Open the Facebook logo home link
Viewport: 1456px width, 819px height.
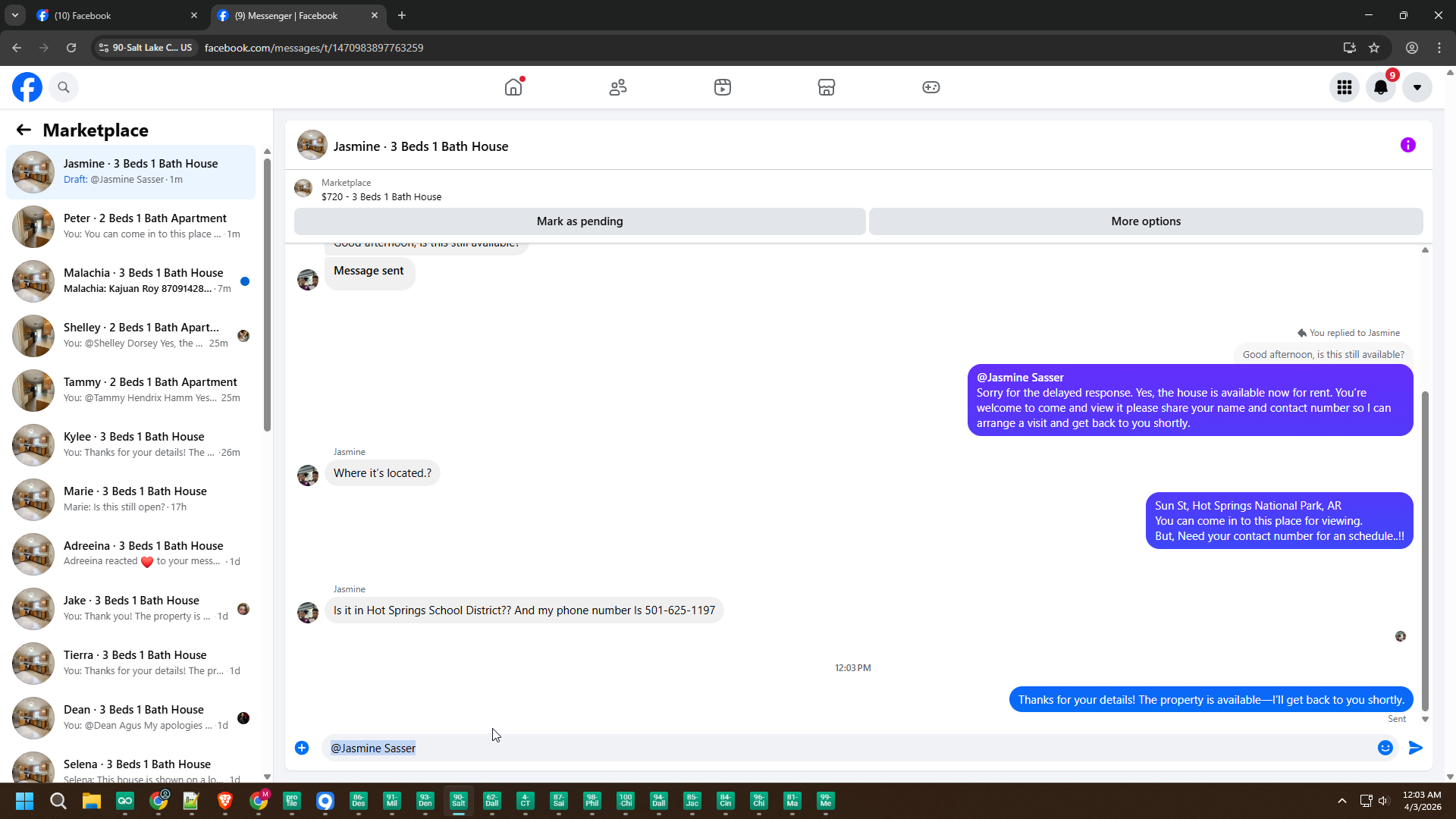point(27,87)
